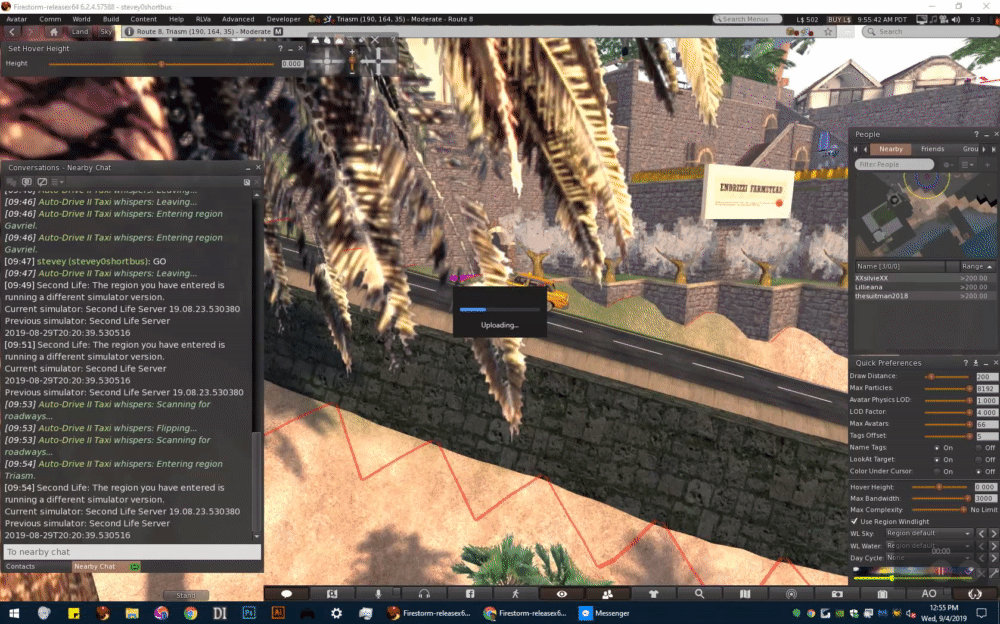
Task: Open the inventory suitcase toolbar button
Action: (x=883, y=593)
